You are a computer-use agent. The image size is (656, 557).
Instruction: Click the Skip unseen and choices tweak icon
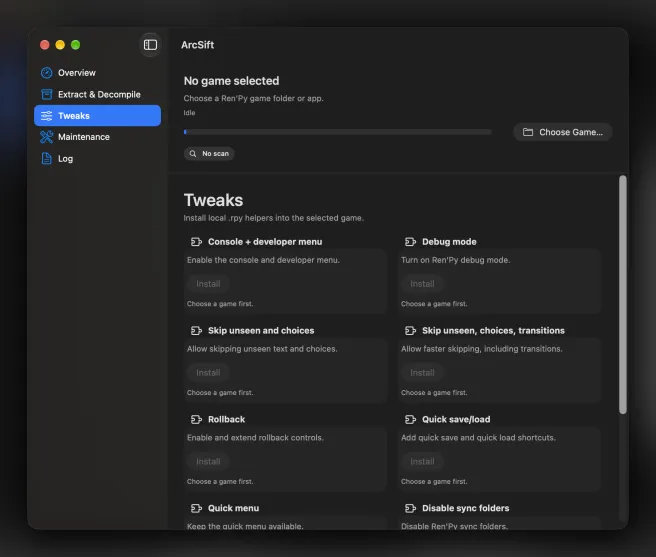(196, 331)
